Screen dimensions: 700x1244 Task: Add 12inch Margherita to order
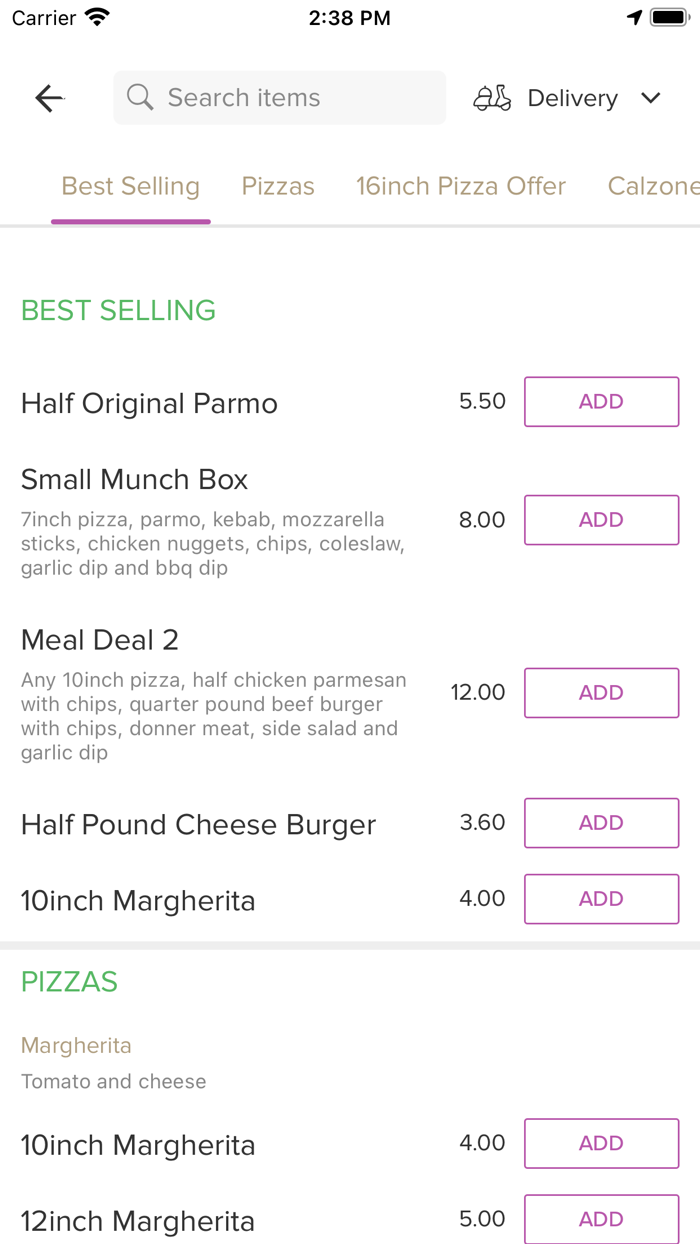click(x=601, y=1219)
